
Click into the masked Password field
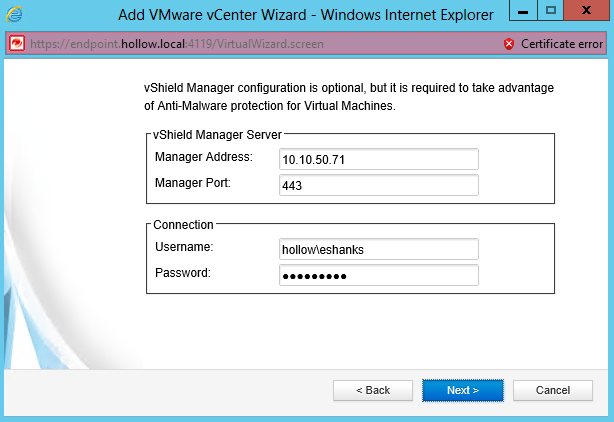tap(379, 275)
